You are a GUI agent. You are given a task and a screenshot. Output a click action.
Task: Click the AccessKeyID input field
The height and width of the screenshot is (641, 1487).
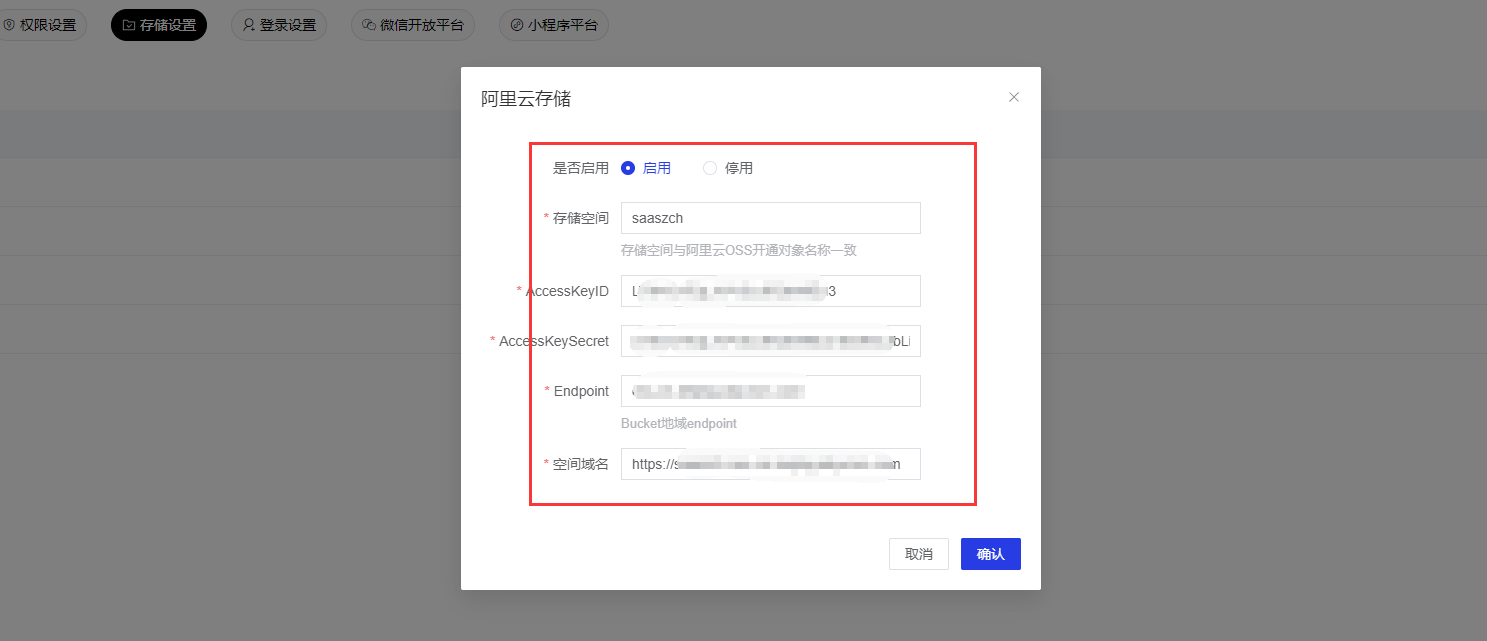(x=770, y=291)
